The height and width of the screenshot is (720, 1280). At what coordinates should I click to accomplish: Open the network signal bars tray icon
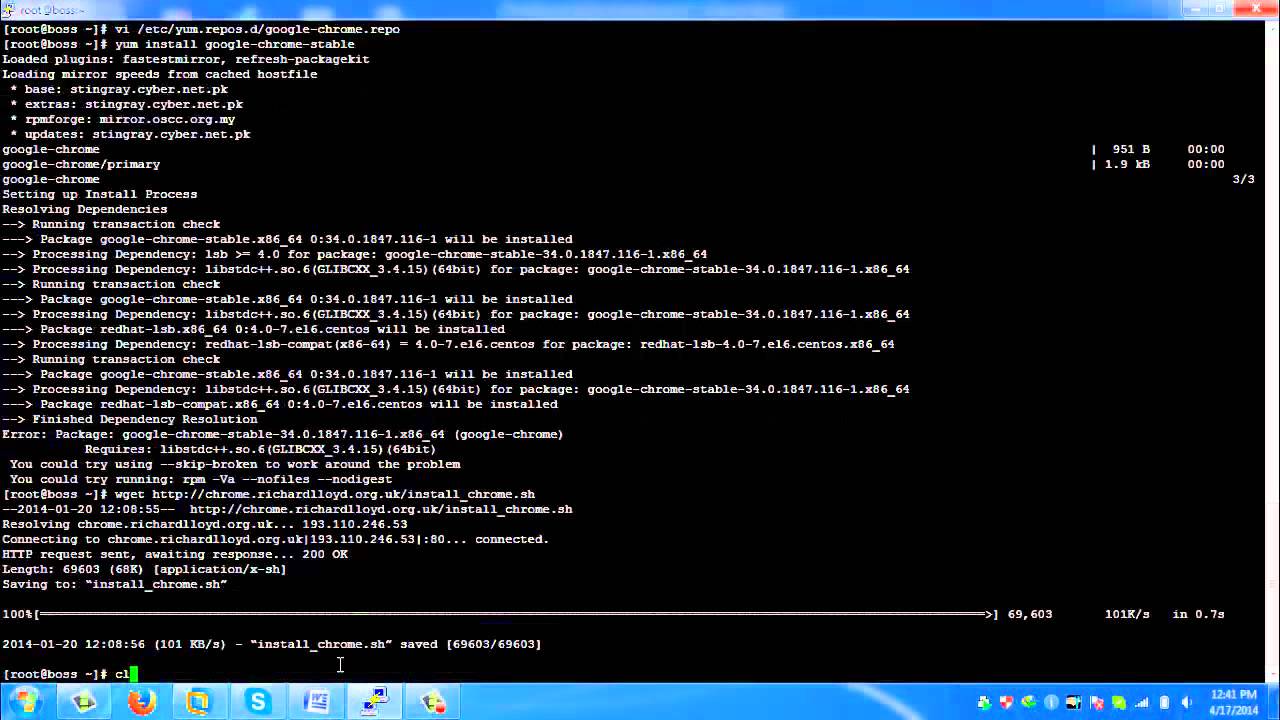(1142, 702)
